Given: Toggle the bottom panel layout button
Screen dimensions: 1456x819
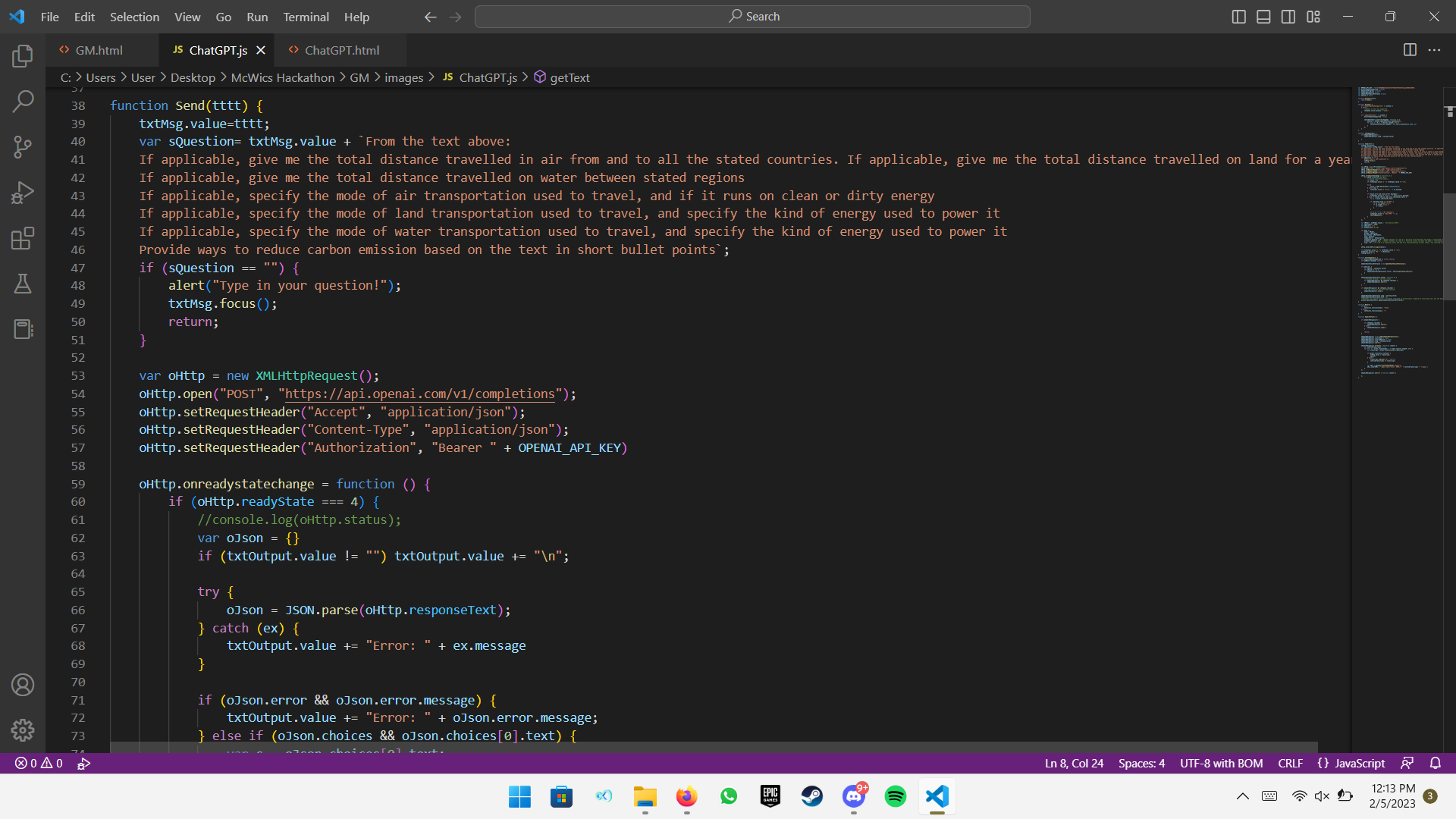Looking at the screenshot, I should 1263,17.
